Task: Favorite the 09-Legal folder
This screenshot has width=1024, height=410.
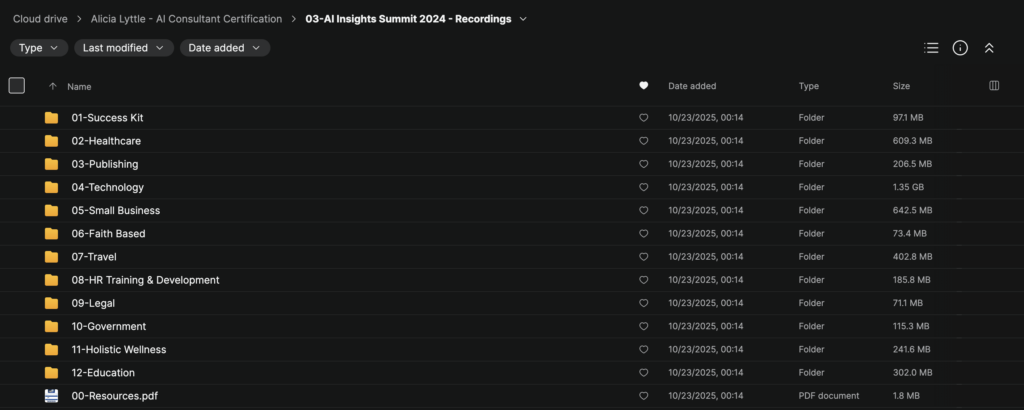Action: pyautogui.click(x=643, y=303)
